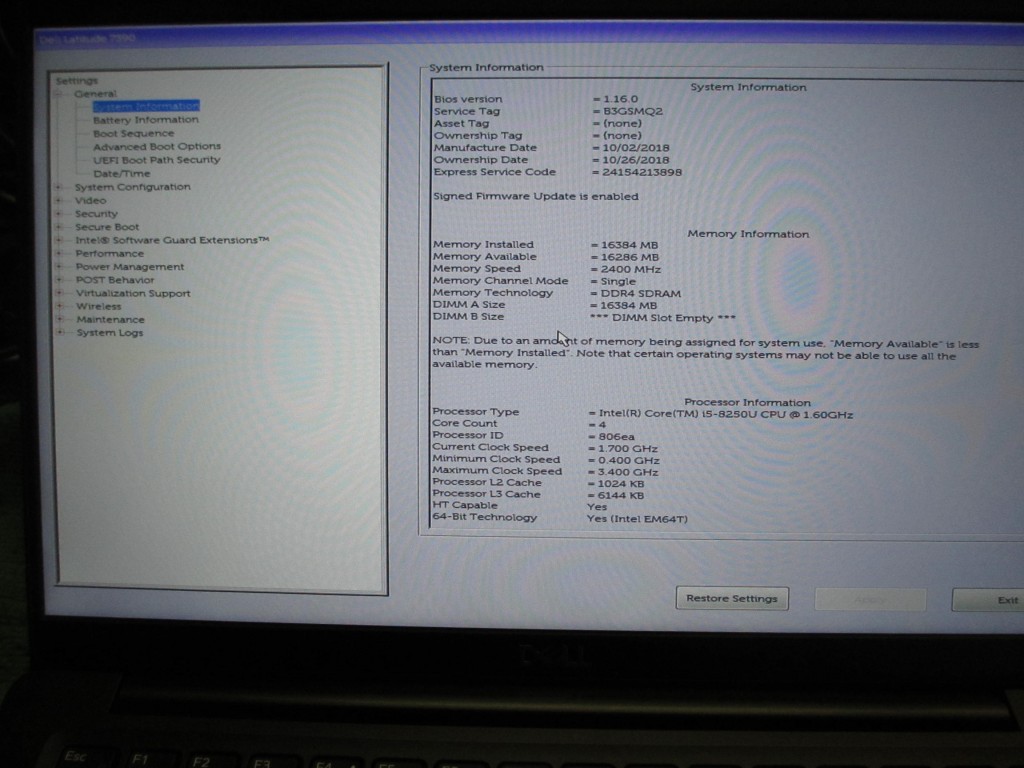Expand the Secure Boot node

point(59,227)
